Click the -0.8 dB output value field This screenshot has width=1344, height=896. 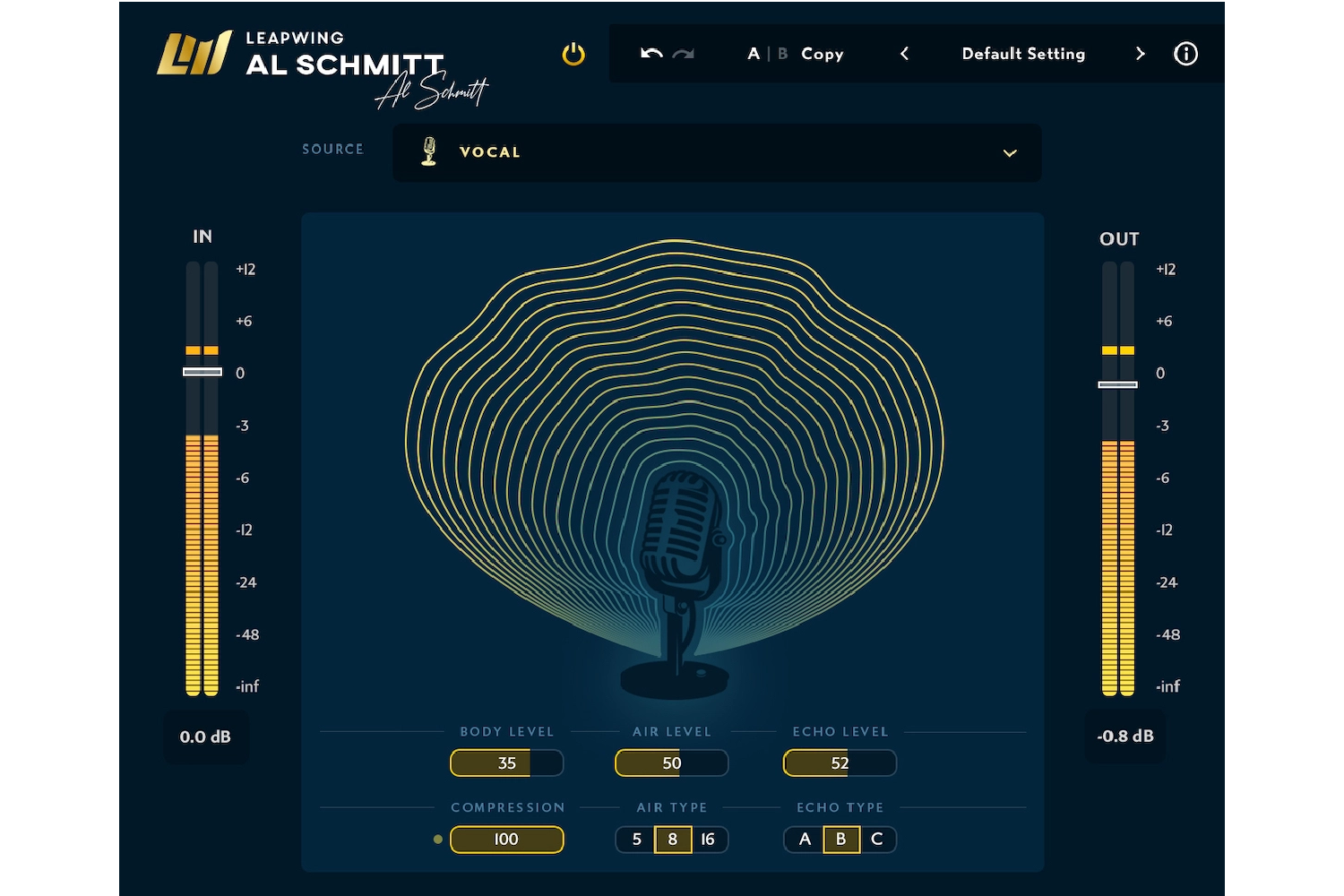click(x=1125, y=736)
